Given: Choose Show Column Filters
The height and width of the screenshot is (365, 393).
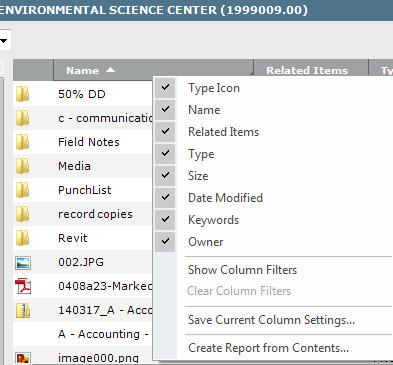Looking at the screenshot, I should click(x=242, y=270).
